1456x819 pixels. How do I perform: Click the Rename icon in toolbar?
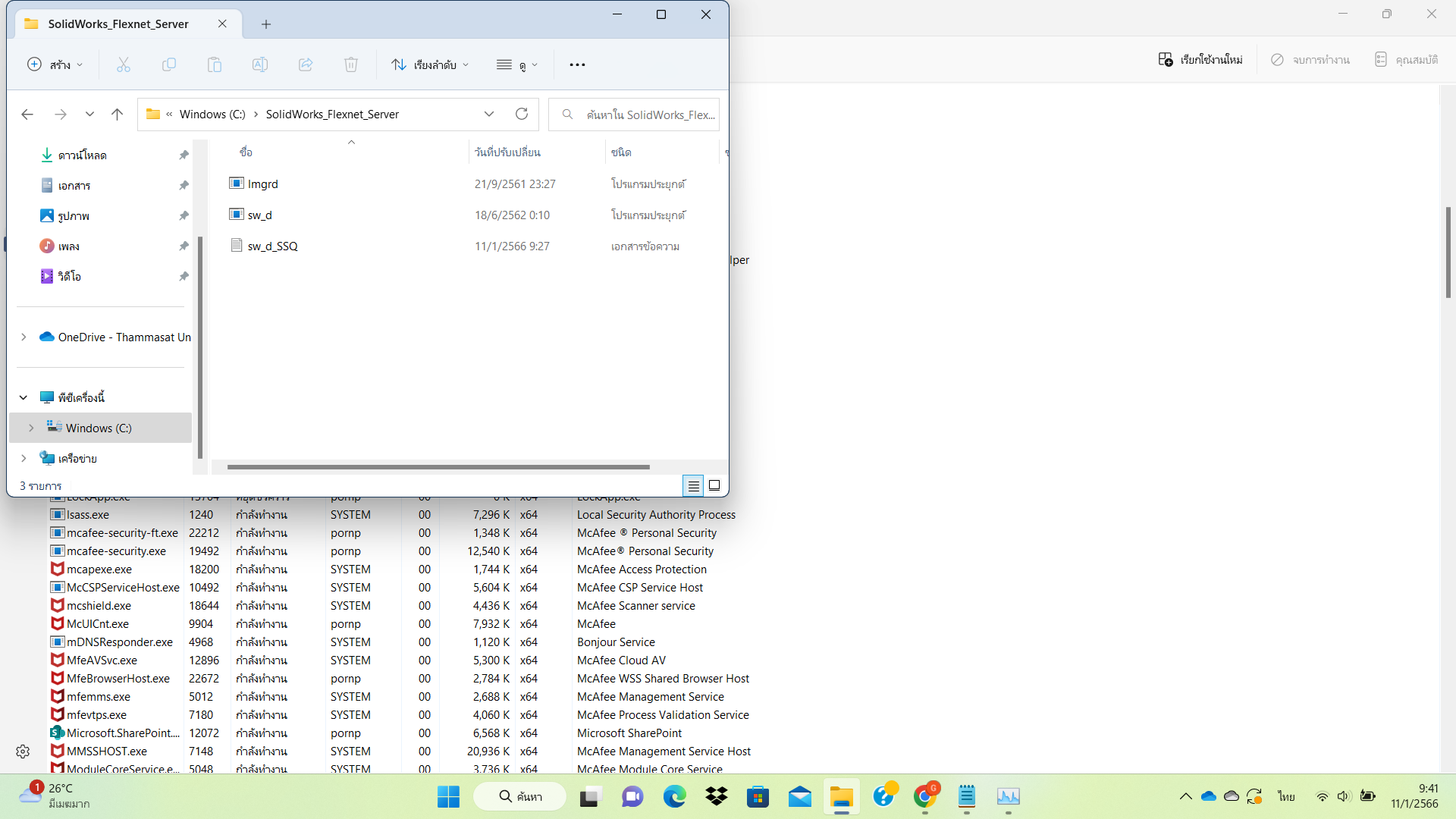tap(260, 65)
